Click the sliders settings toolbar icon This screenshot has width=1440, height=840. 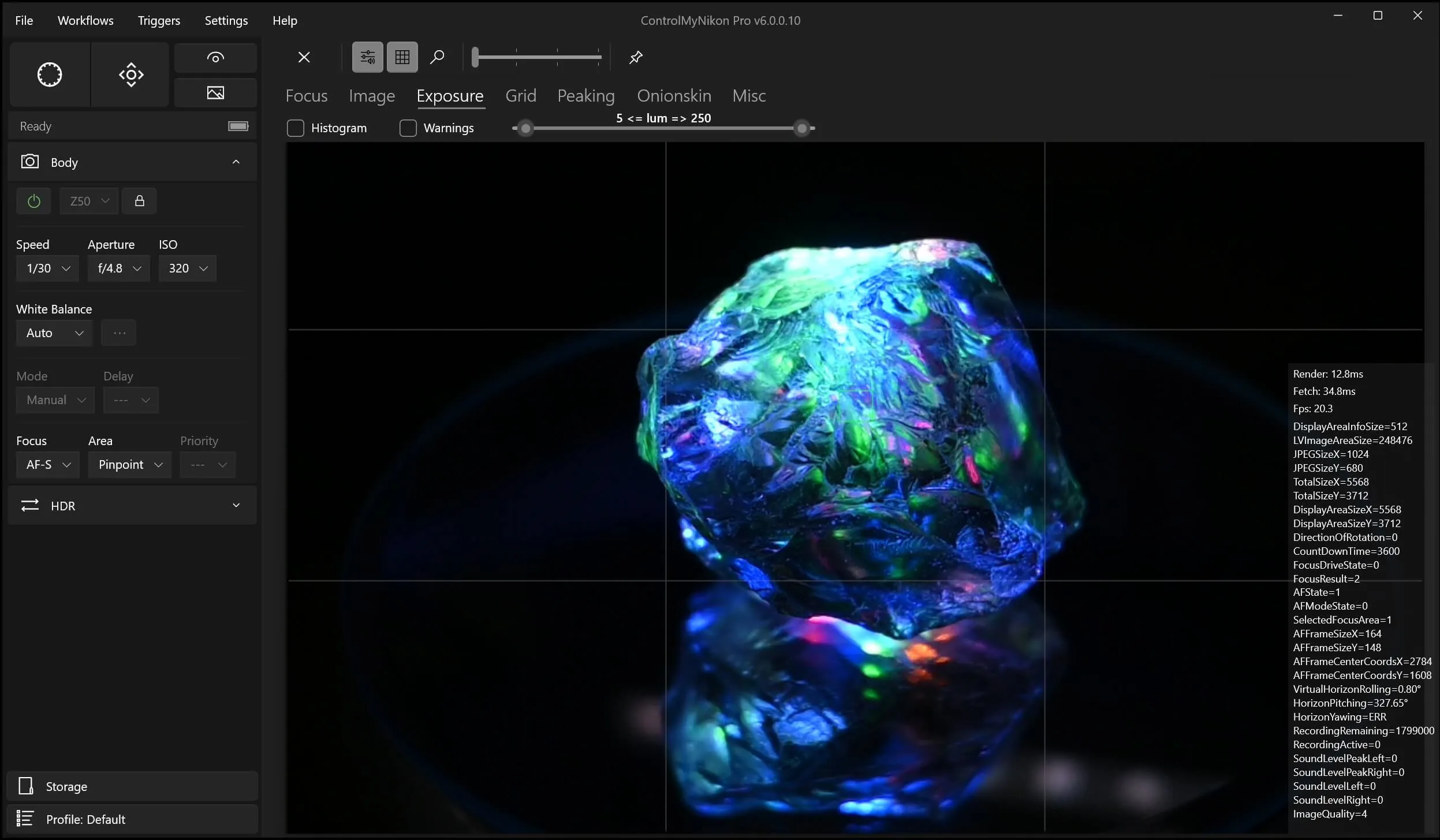367,57
